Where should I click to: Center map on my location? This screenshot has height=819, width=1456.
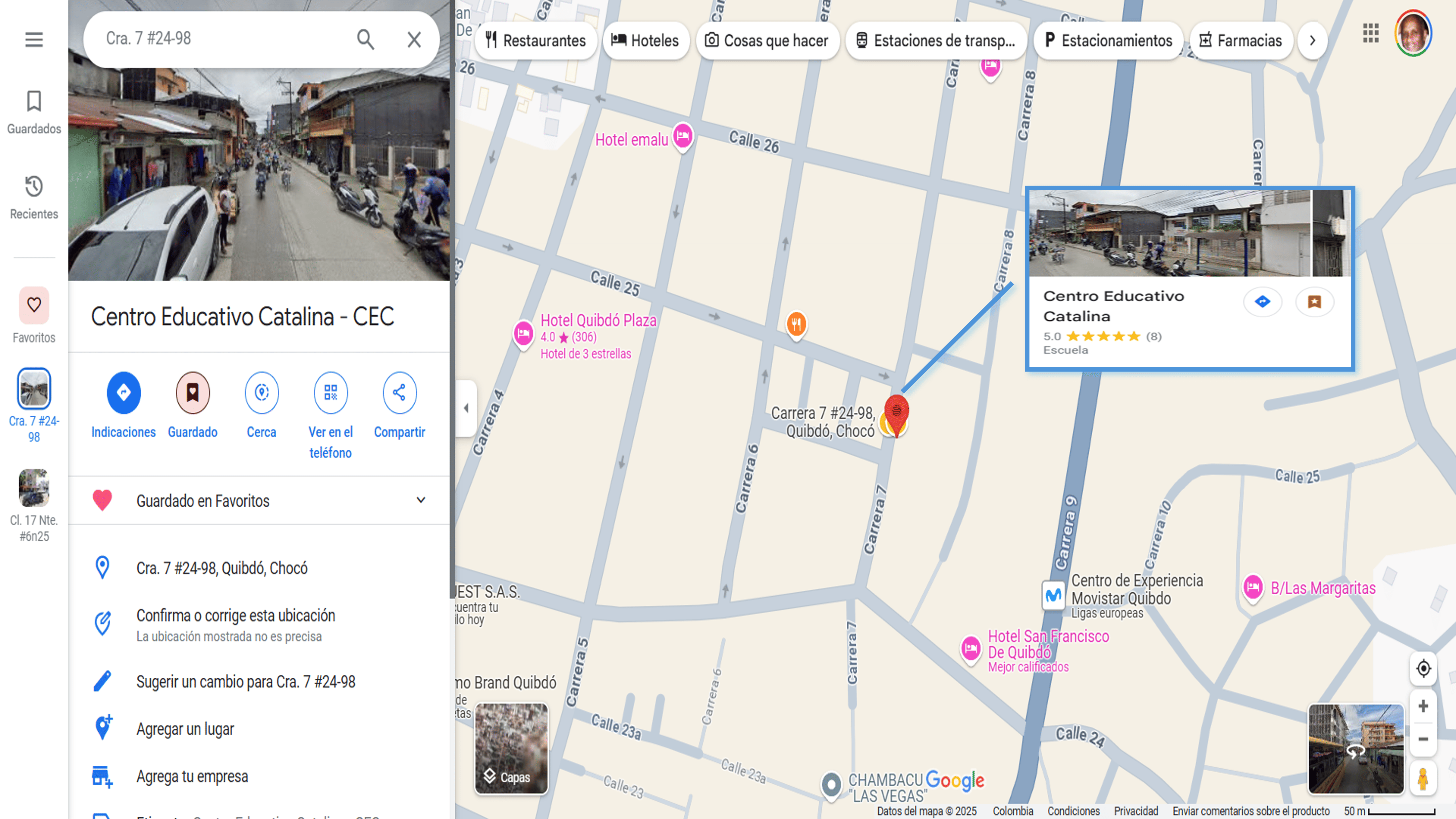[1423, 668]
